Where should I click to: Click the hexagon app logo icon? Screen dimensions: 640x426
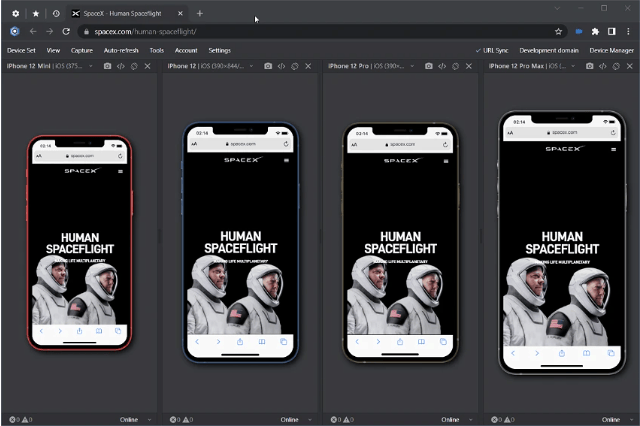point(15,31)
